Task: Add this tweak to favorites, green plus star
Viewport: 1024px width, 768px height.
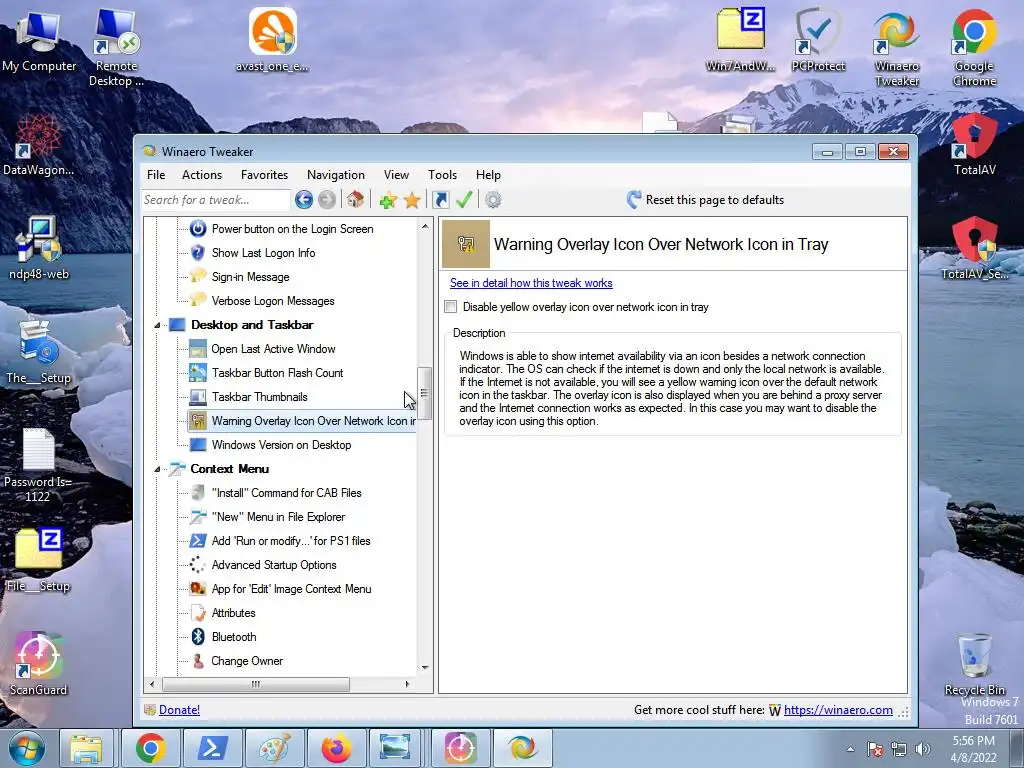Action: click(388, 200)
